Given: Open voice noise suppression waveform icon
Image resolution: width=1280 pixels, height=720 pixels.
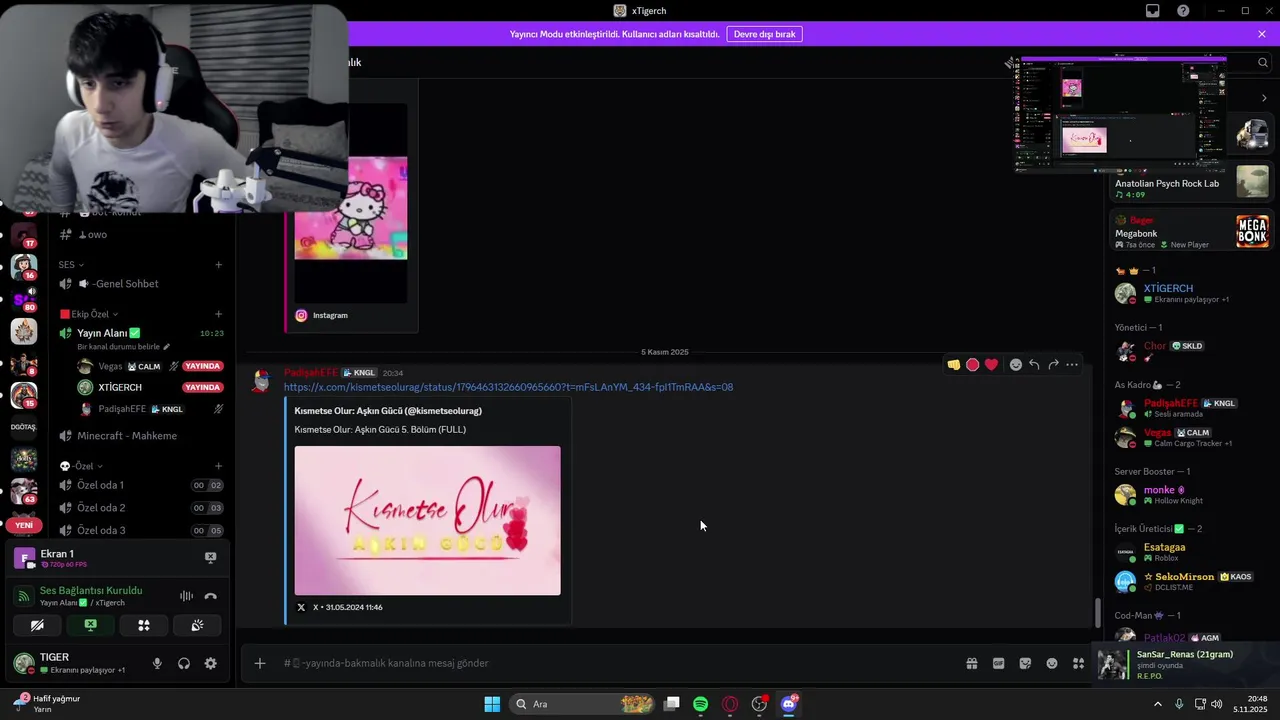Looking at the screenshot, I should point(186,596).
